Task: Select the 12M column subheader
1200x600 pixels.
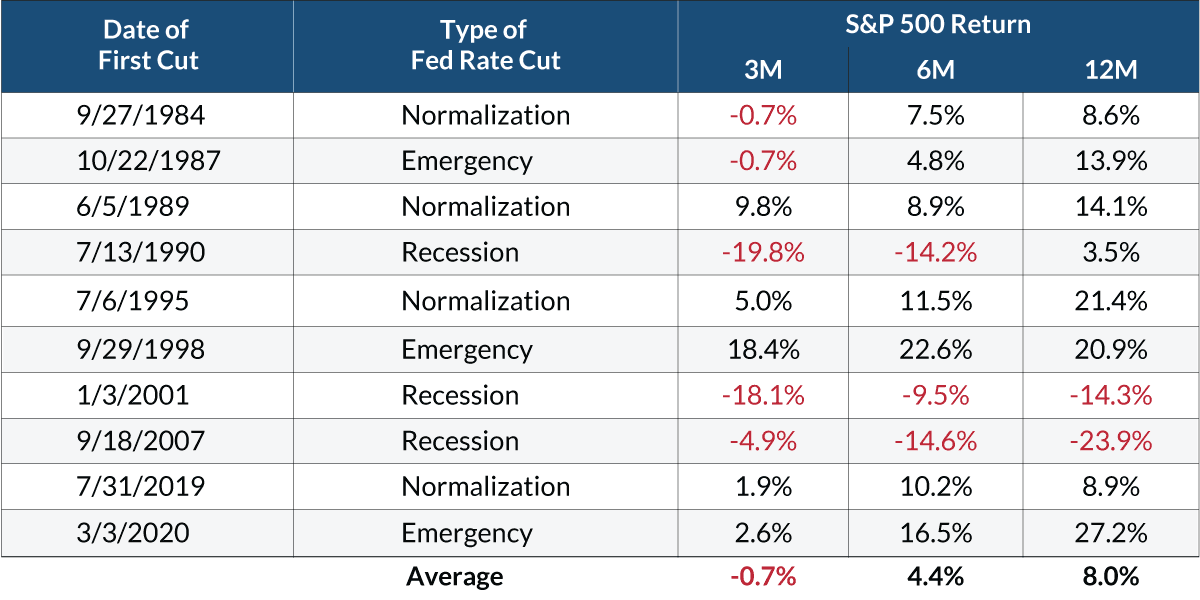Action: (1110, 69)
